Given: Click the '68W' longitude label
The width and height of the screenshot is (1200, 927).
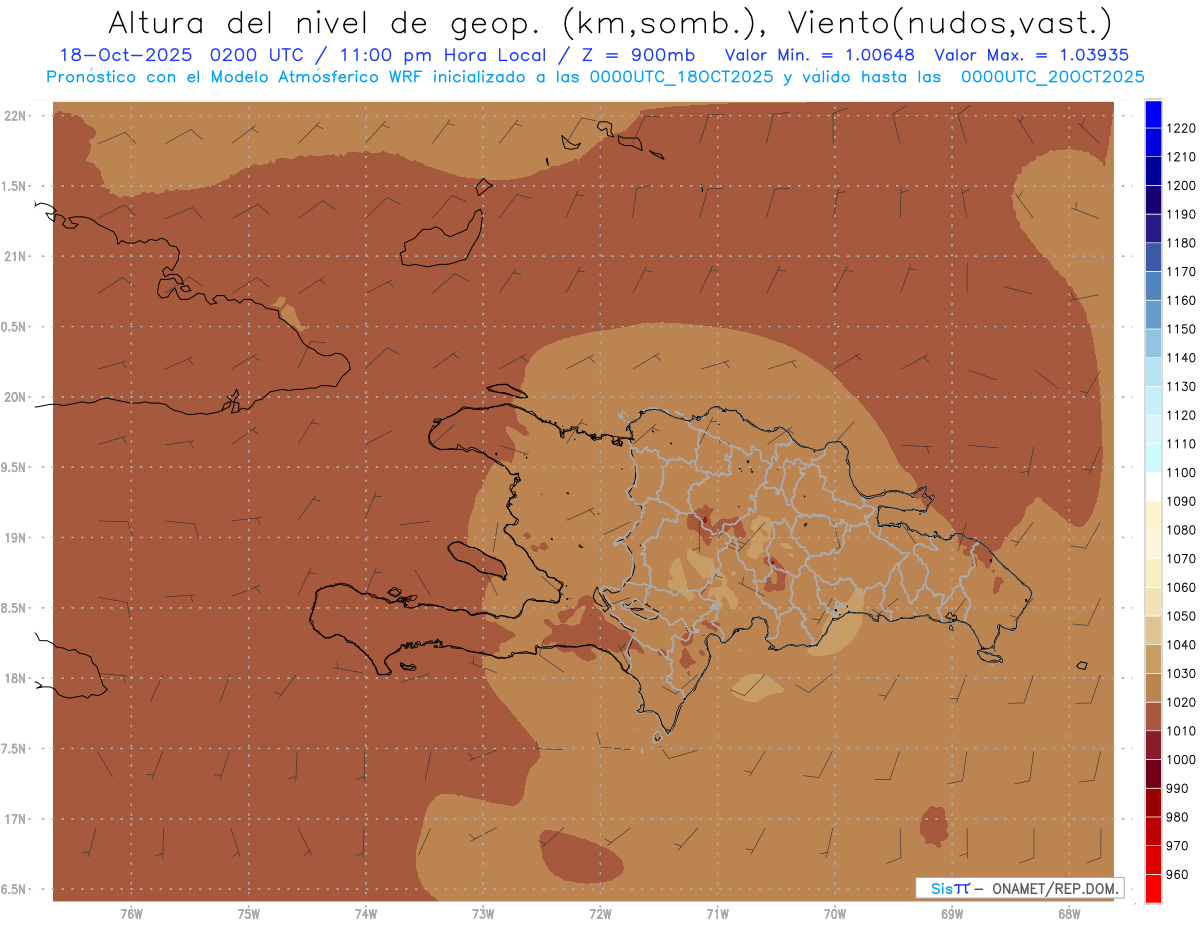Looking at the screenshot, I should [x=1069, y=914].
